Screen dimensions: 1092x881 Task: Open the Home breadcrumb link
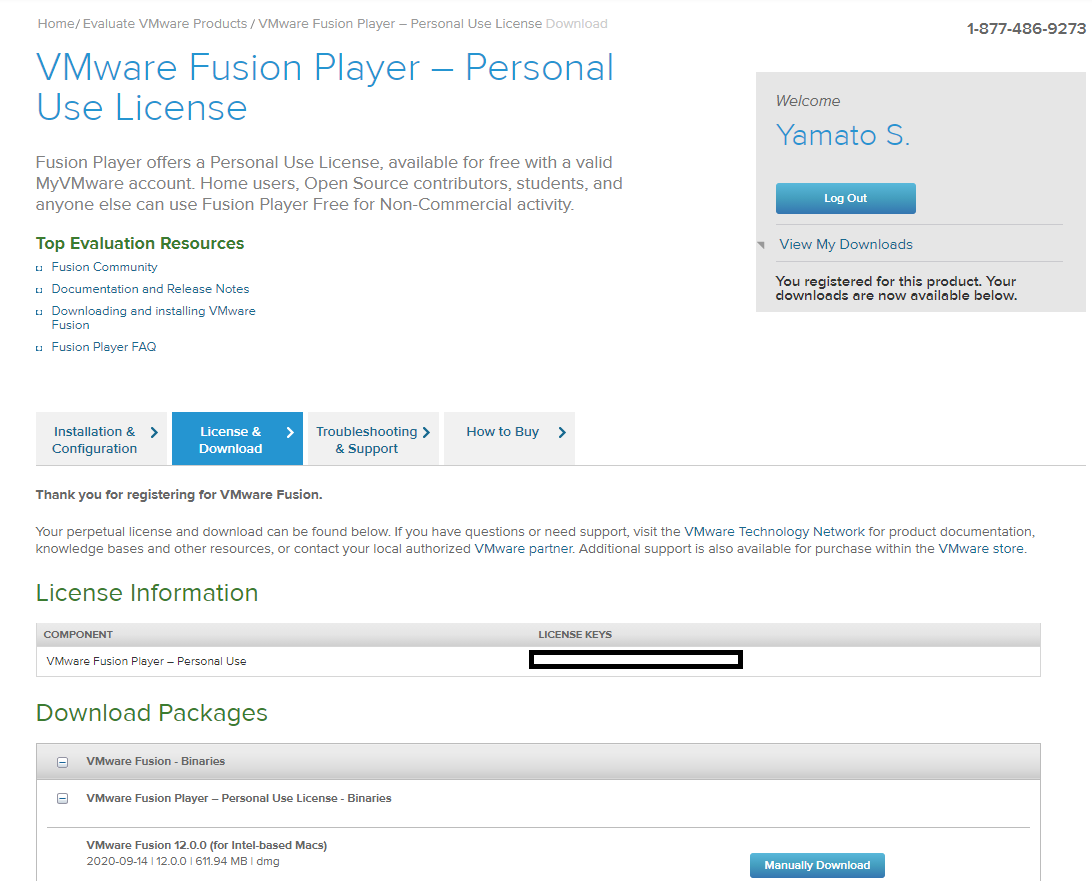tap(56, 24)
